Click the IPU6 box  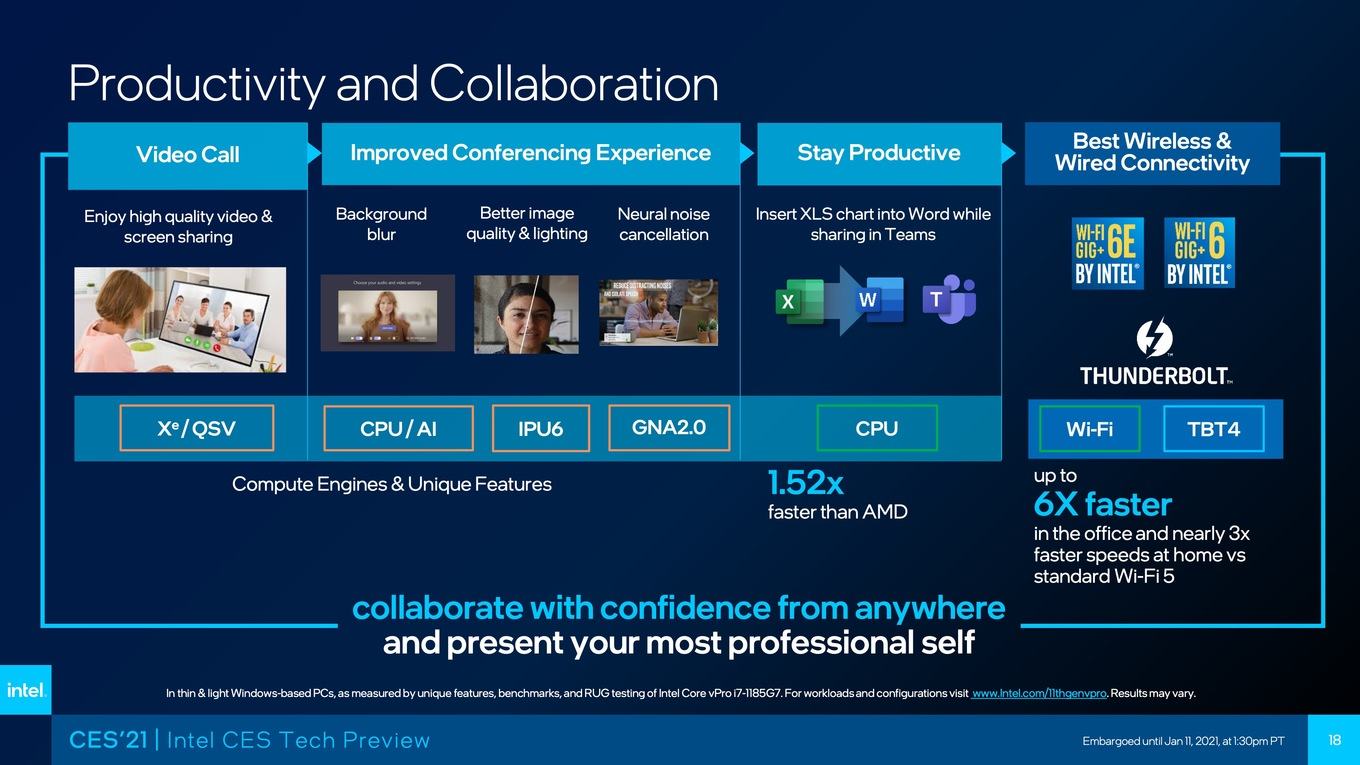[541, 428]
